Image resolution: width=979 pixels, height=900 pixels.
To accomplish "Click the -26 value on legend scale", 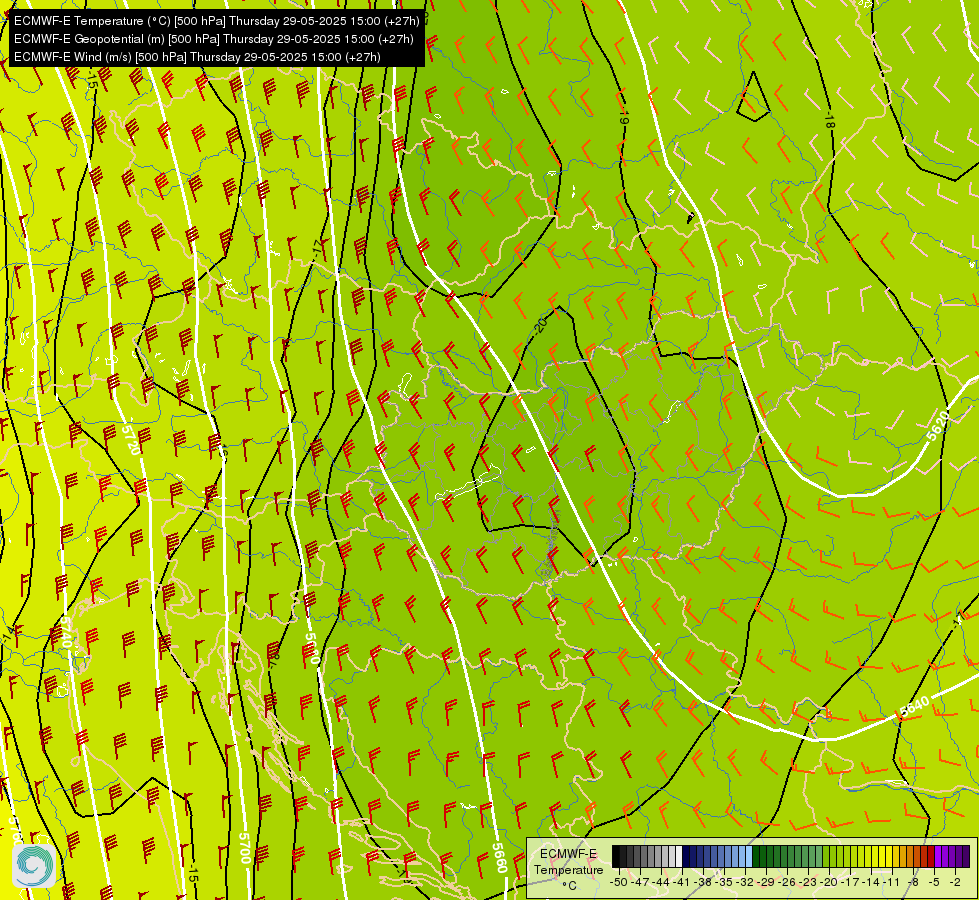I will pyautogui.click(x=787, y=882).
